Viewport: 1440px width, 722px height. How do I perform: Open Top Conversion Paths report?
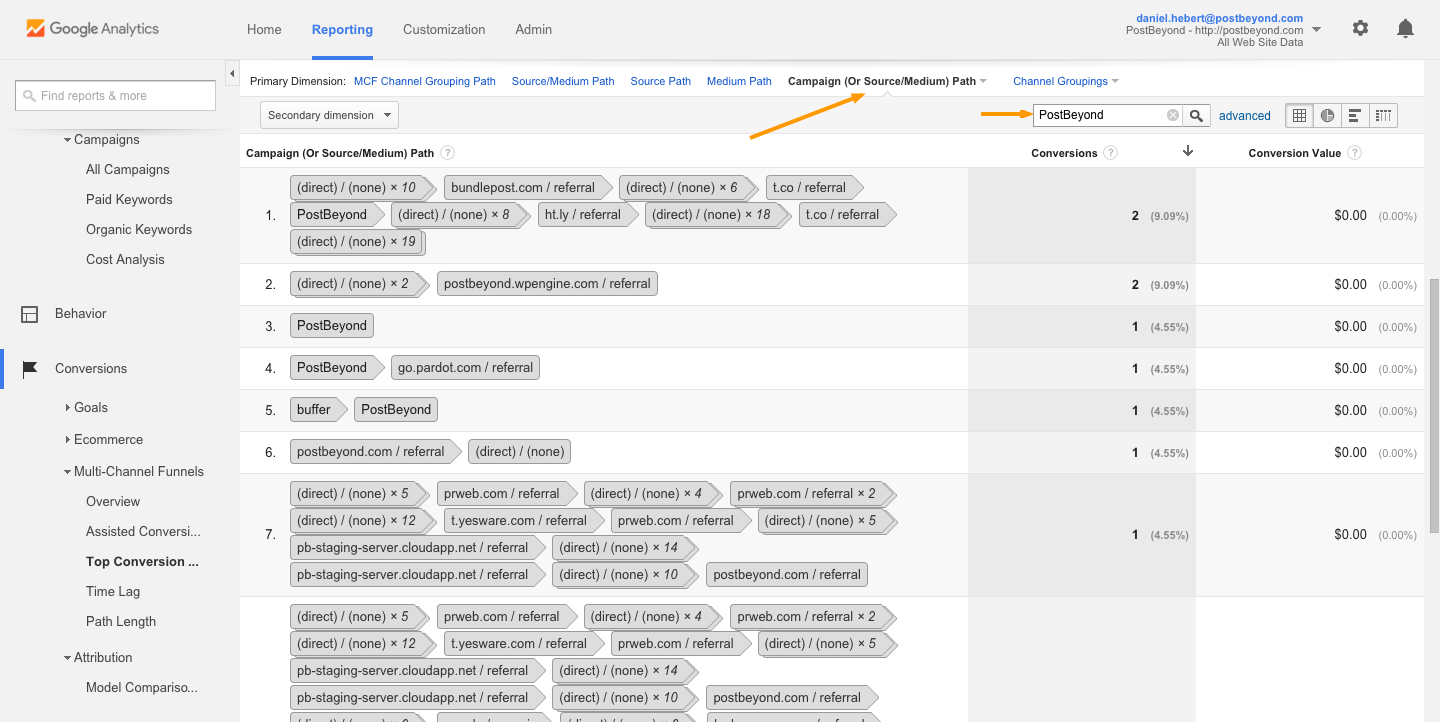(x=142, y=562)
